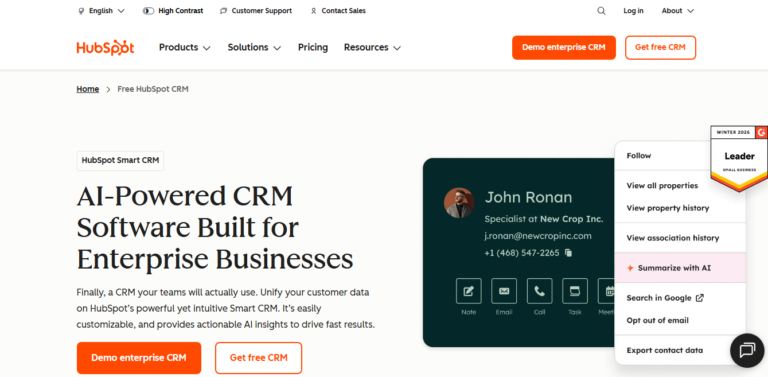
Task: Toggle the High Contrast switch
Action: 148,11
